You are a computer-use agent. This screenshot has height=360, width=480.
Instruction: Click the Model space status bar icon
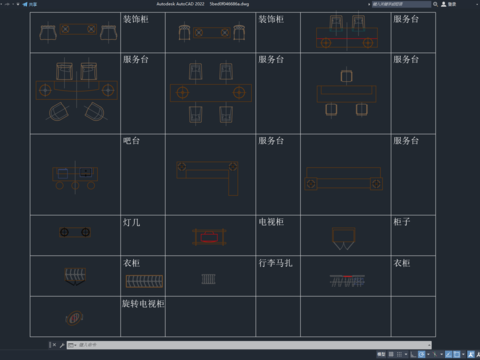tap(381, 354)
